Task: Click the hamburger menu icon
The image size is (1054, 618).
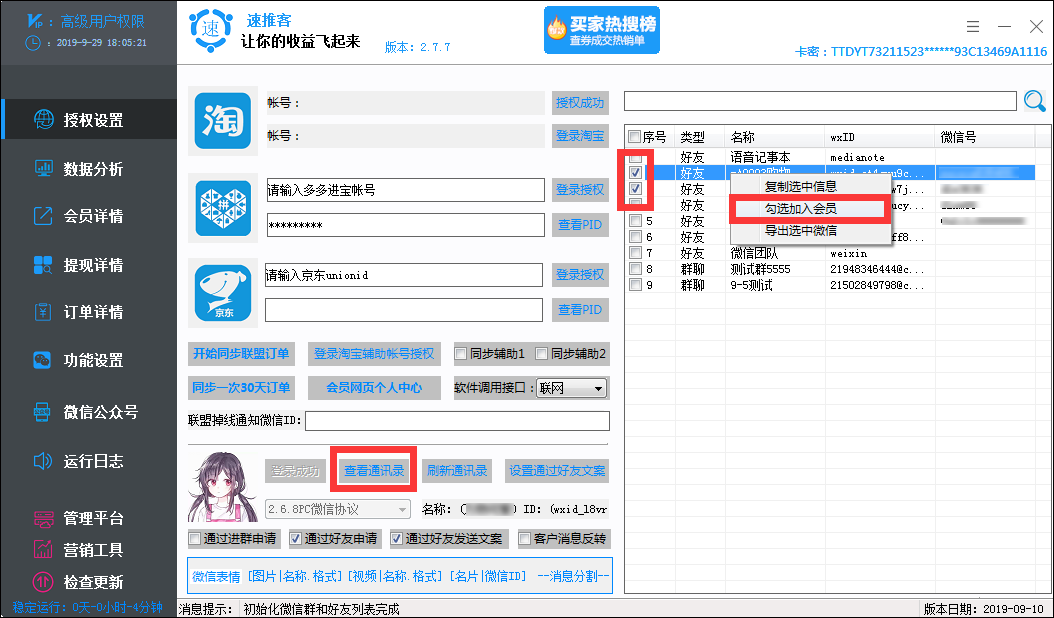Action: click(973, 26)
